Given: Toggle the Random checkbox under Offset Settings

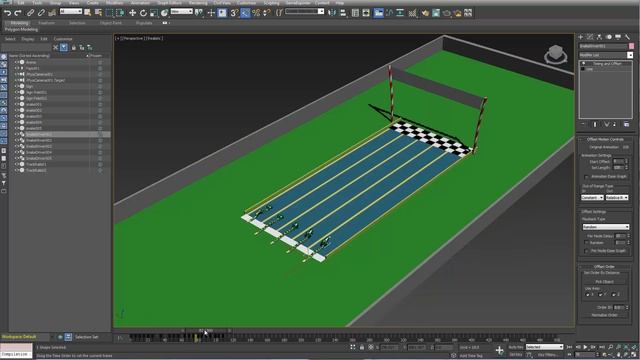Looking at the screenshot, I should (587, 243).
